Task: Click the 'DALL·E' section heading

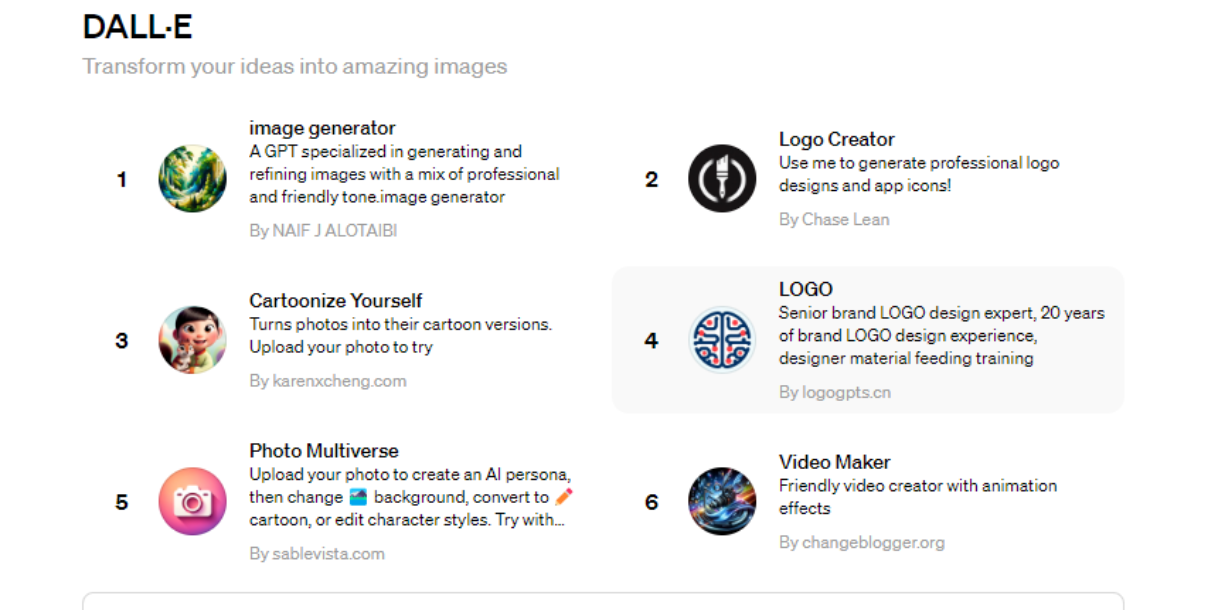Action: (137, 28)
